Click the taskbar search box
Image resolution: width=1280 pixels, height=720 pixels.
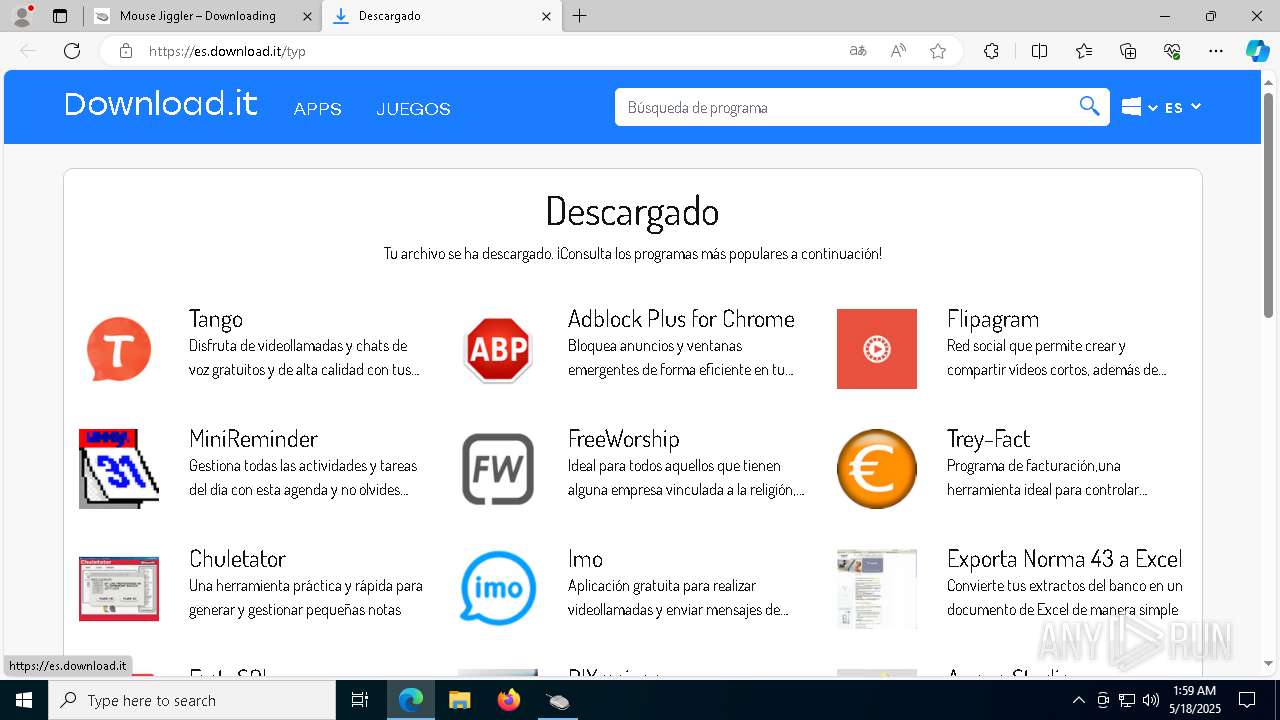(x=192, y=700)
